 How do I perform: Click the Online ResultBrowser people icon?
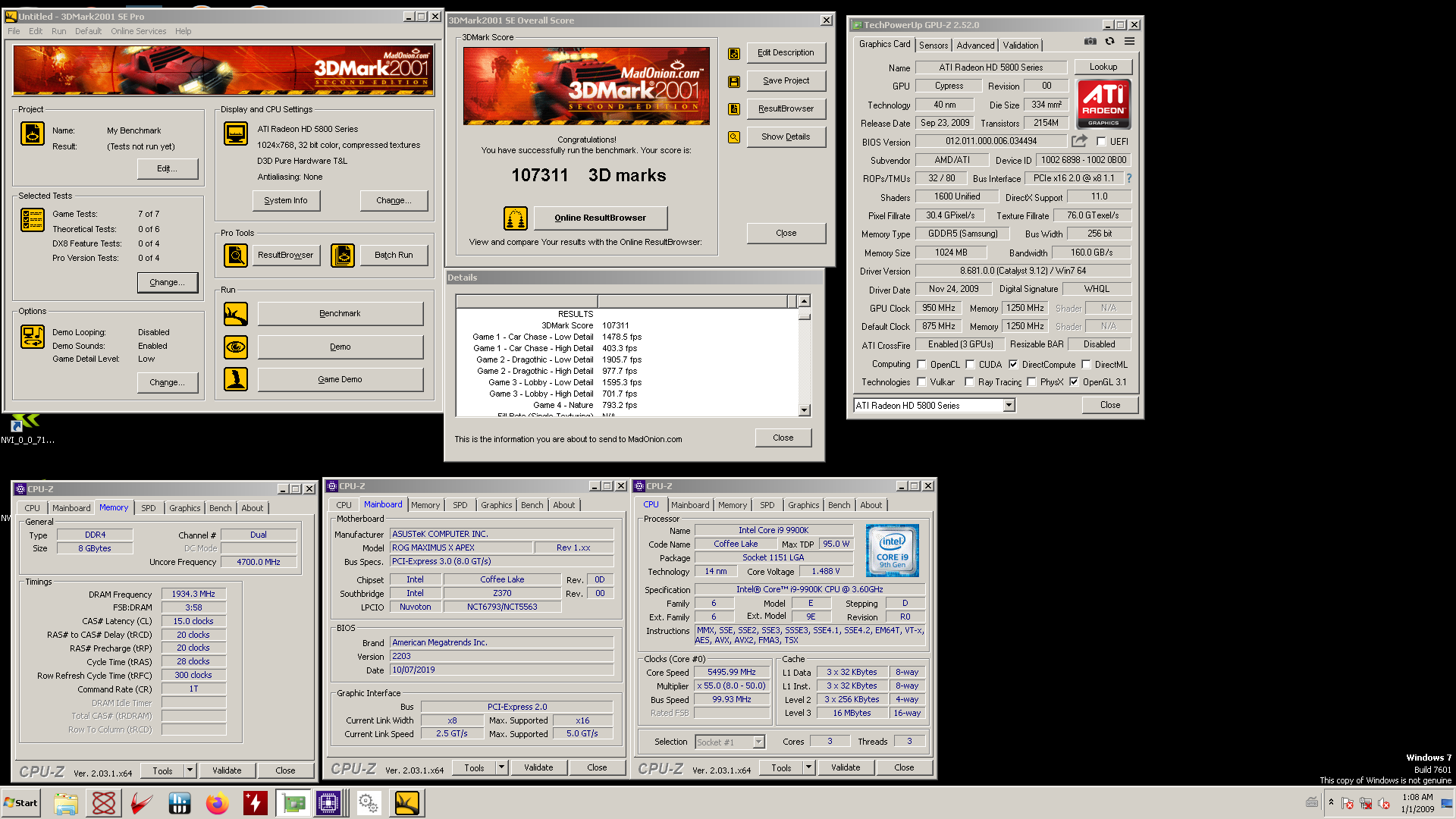pos(516,218)
